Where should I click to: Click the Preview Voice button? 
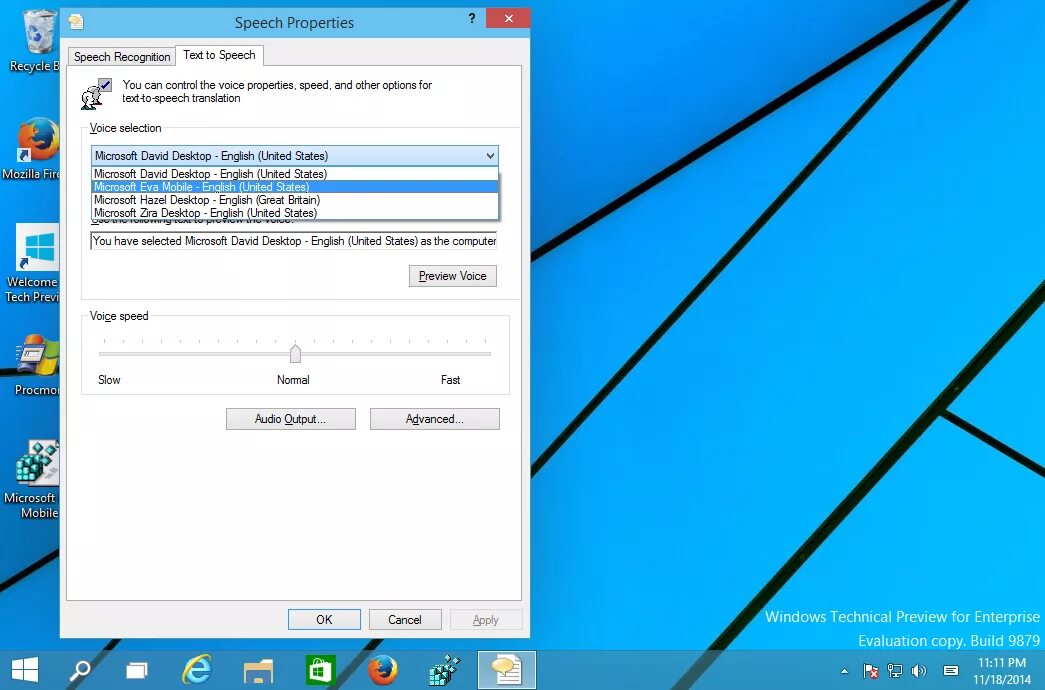(x=453, y=276)
